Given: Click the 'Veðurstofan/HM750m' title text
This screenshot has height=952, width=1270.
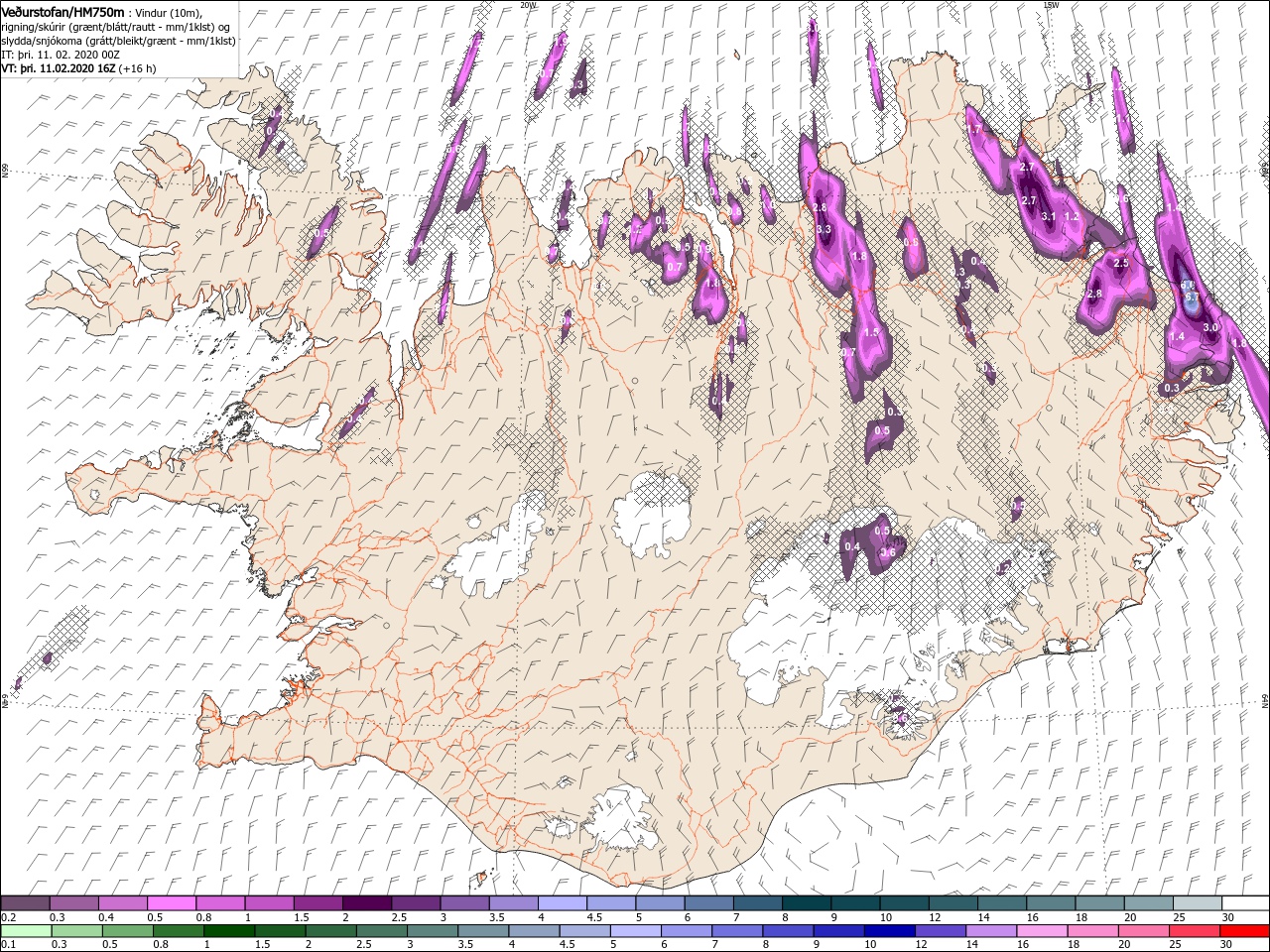Looking at the screenshot, I should point(63,11).
